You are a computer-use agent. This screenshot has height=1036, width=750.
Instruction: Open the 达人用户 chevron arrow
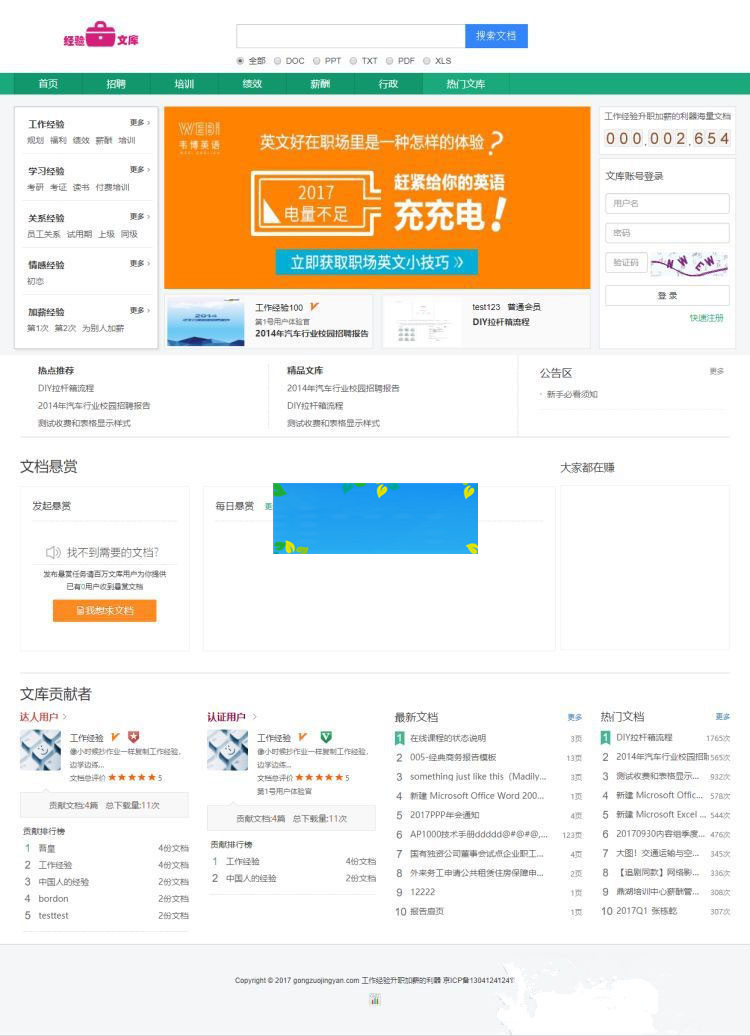point(65,717)
